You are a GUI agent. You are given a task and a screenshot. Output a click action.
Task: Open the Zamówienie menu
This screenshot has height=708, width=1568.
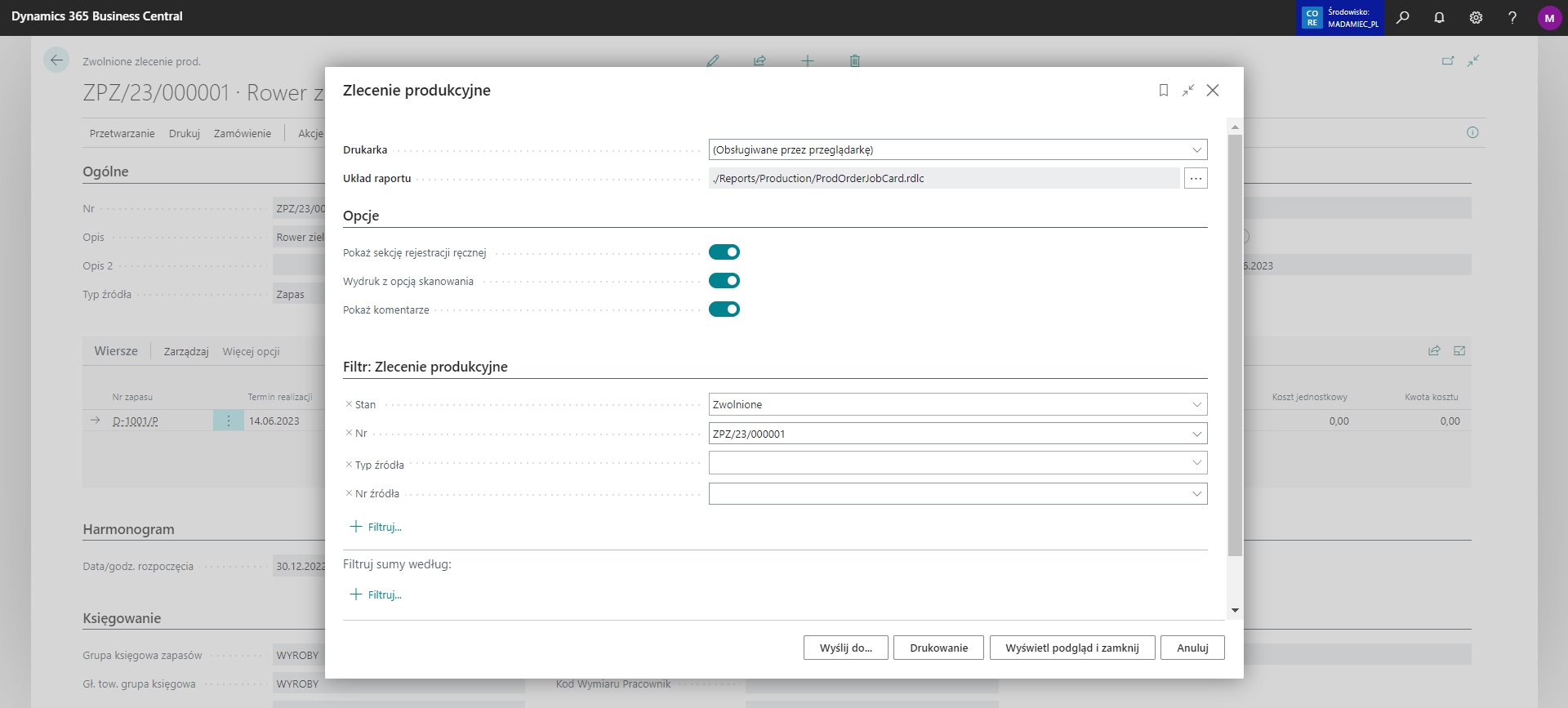click(x=243, y=133)
